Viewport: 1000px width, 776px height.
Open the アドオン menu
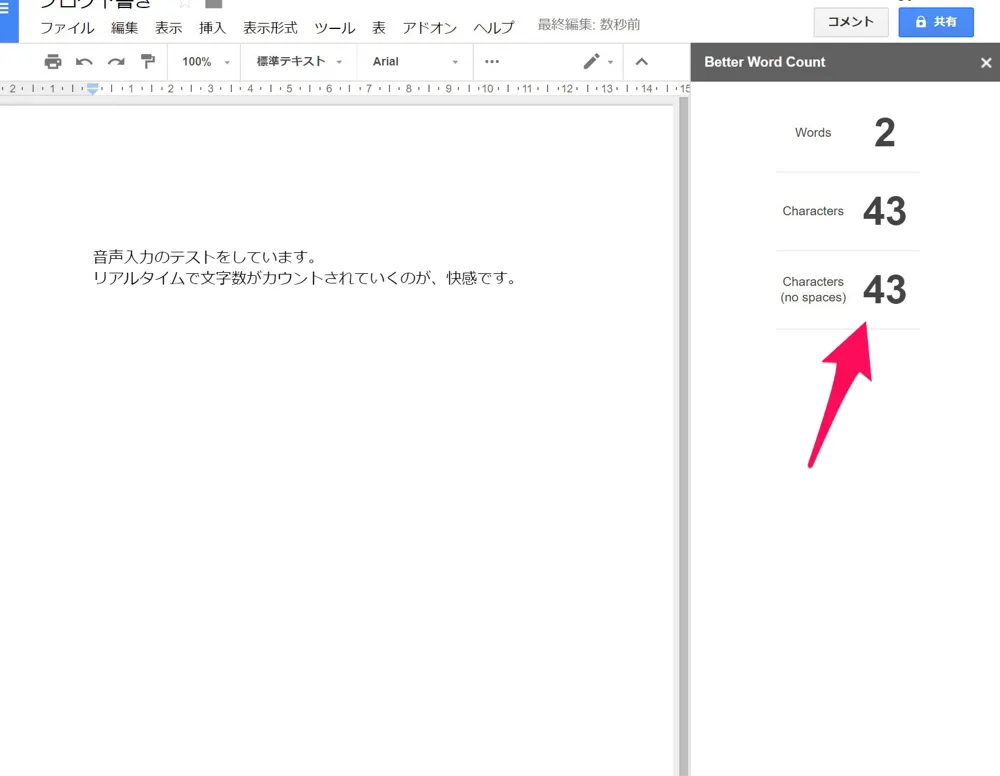click(430, 28)
